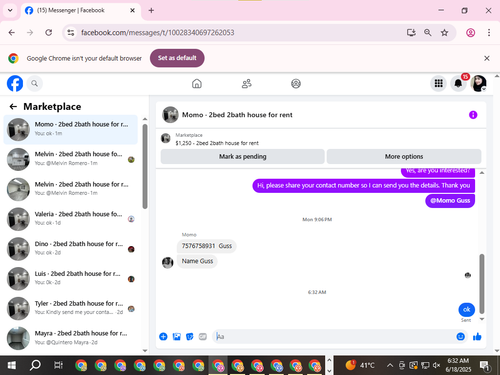This screenshot has width=500, height=375.
Task: Show hidden system tray icons chevron
Action: [390, 365]
